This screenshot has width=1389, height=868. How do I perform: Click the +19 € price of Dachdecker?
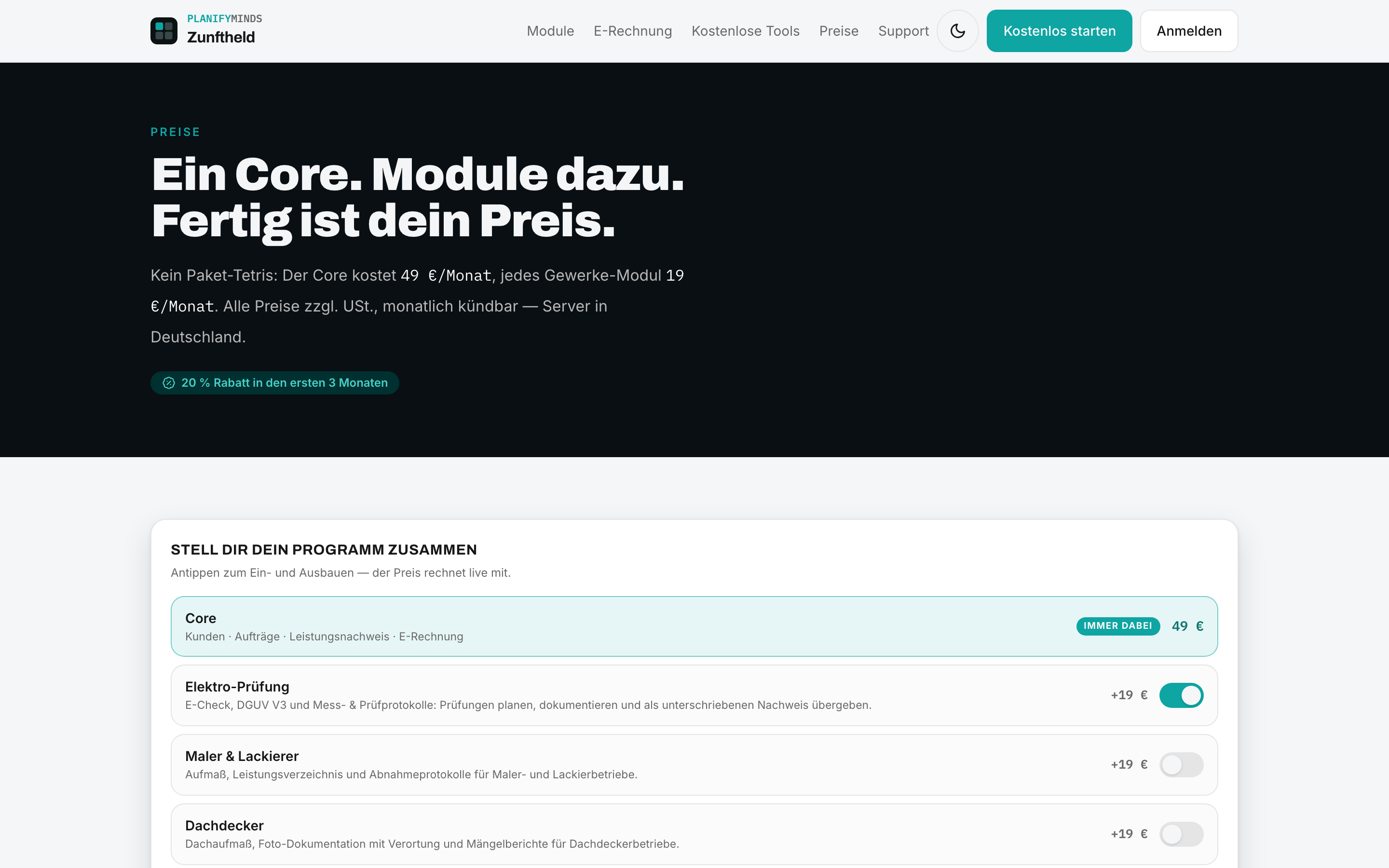pyautogui.click(x=1129, y=834)
